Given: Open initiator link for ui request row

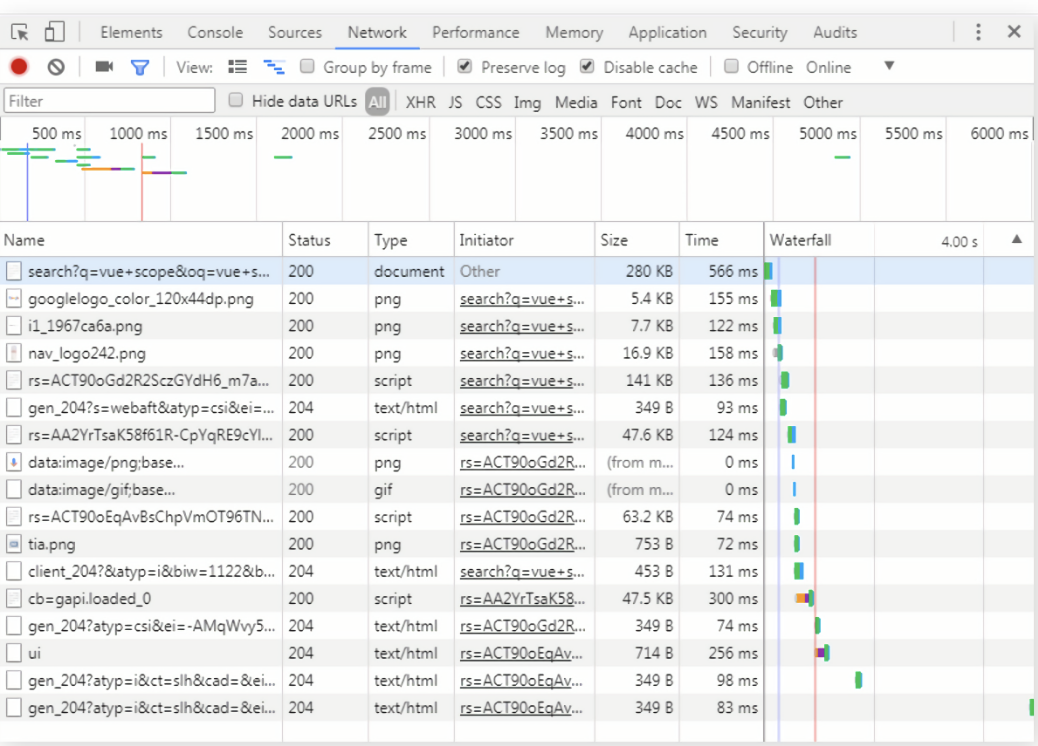Looking at the screenshot, I should pyautogui.click(x=522, y=653).
